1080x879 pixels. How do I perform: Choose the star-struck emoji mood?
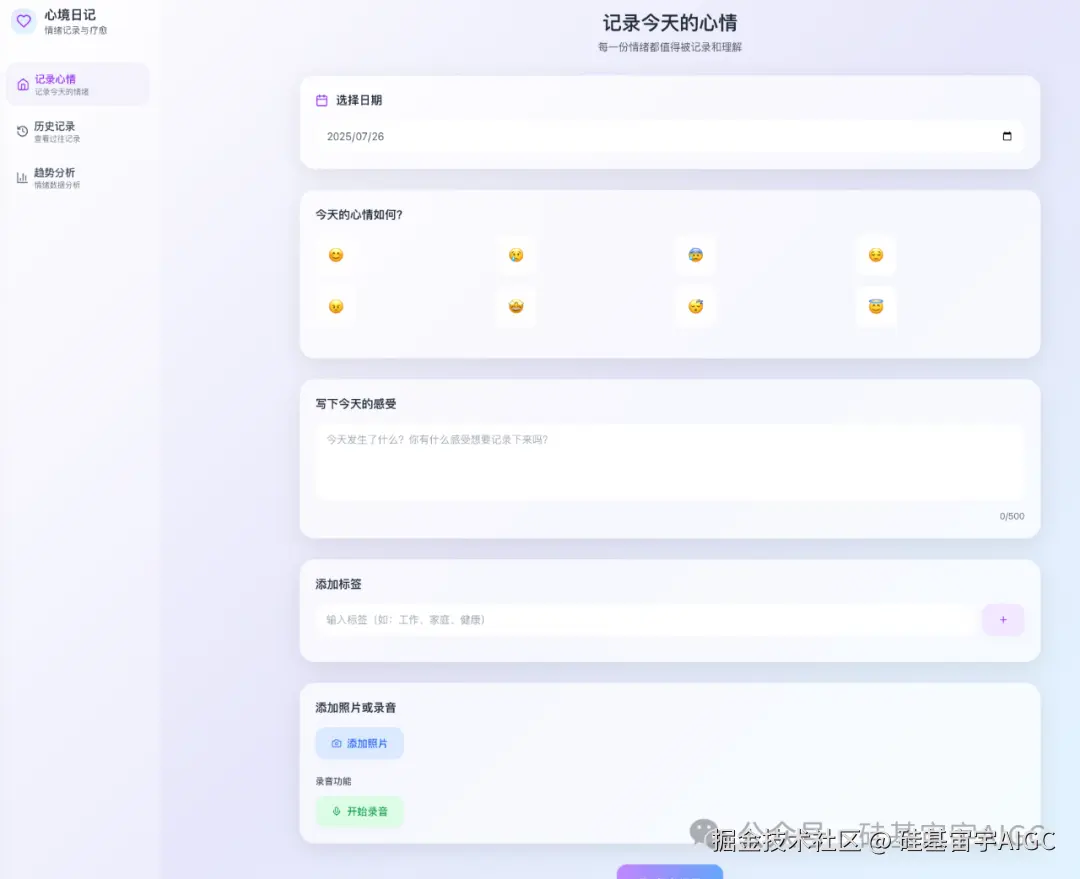click(516, 307)
